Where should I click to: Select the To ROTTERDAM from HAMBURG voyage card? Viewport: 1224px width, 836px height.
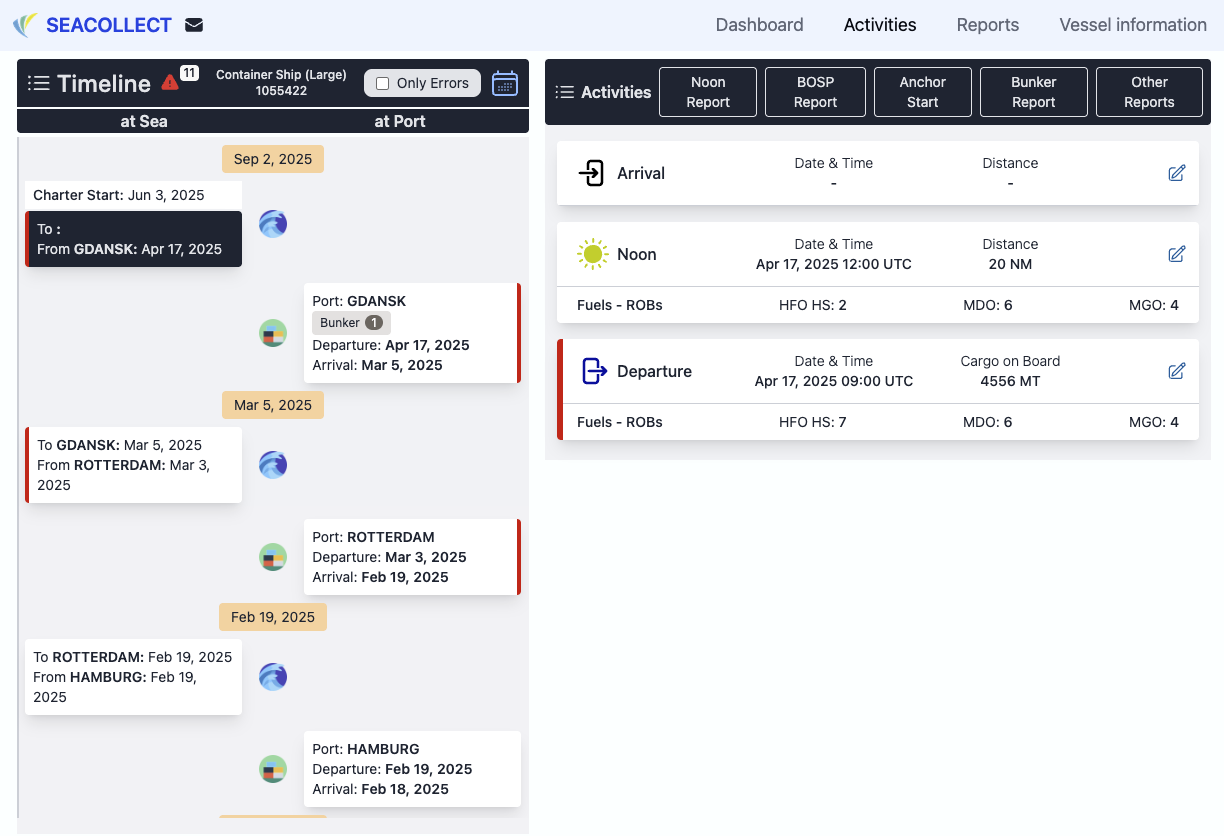pos(133,677)
